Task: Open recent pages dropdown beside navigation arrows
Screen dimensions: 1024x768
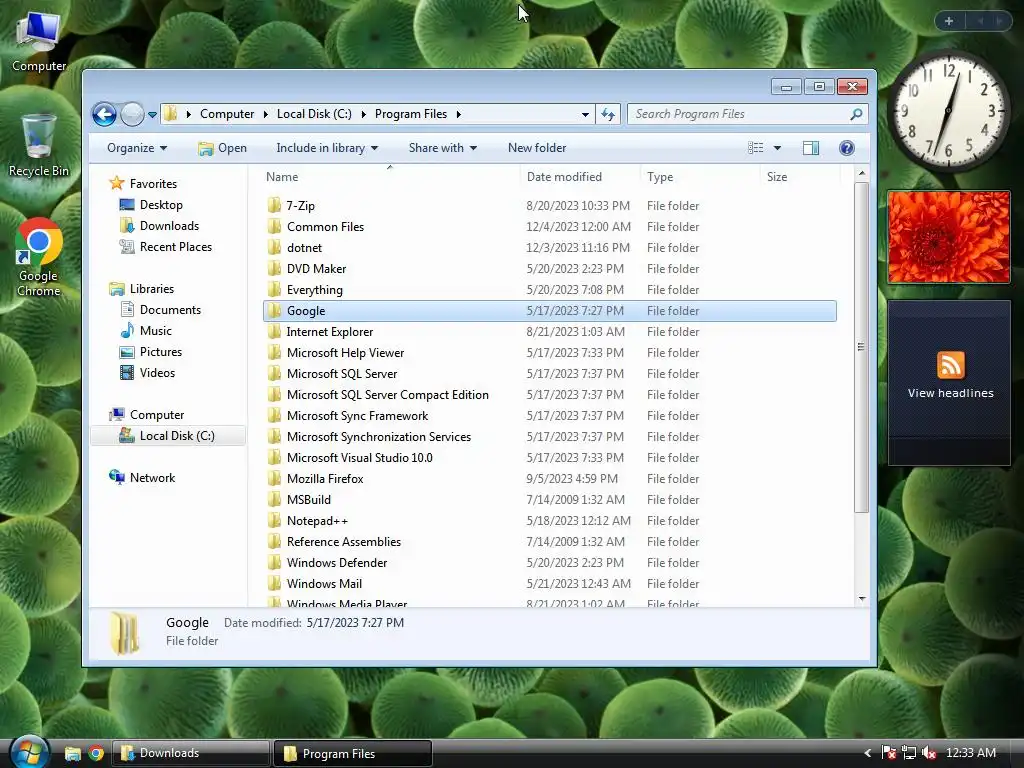Action: 152,114
